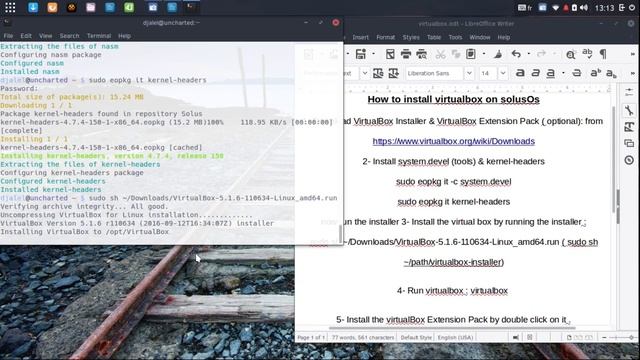
Task: Open the Save options dropdown arrow
Action: pos(373,54)
